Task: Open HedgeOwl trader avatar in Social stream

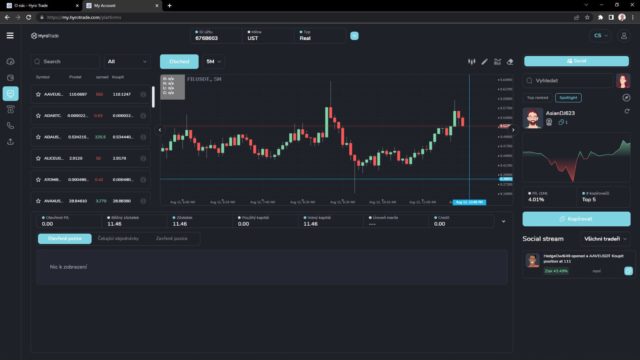Action: pos(532,260)
